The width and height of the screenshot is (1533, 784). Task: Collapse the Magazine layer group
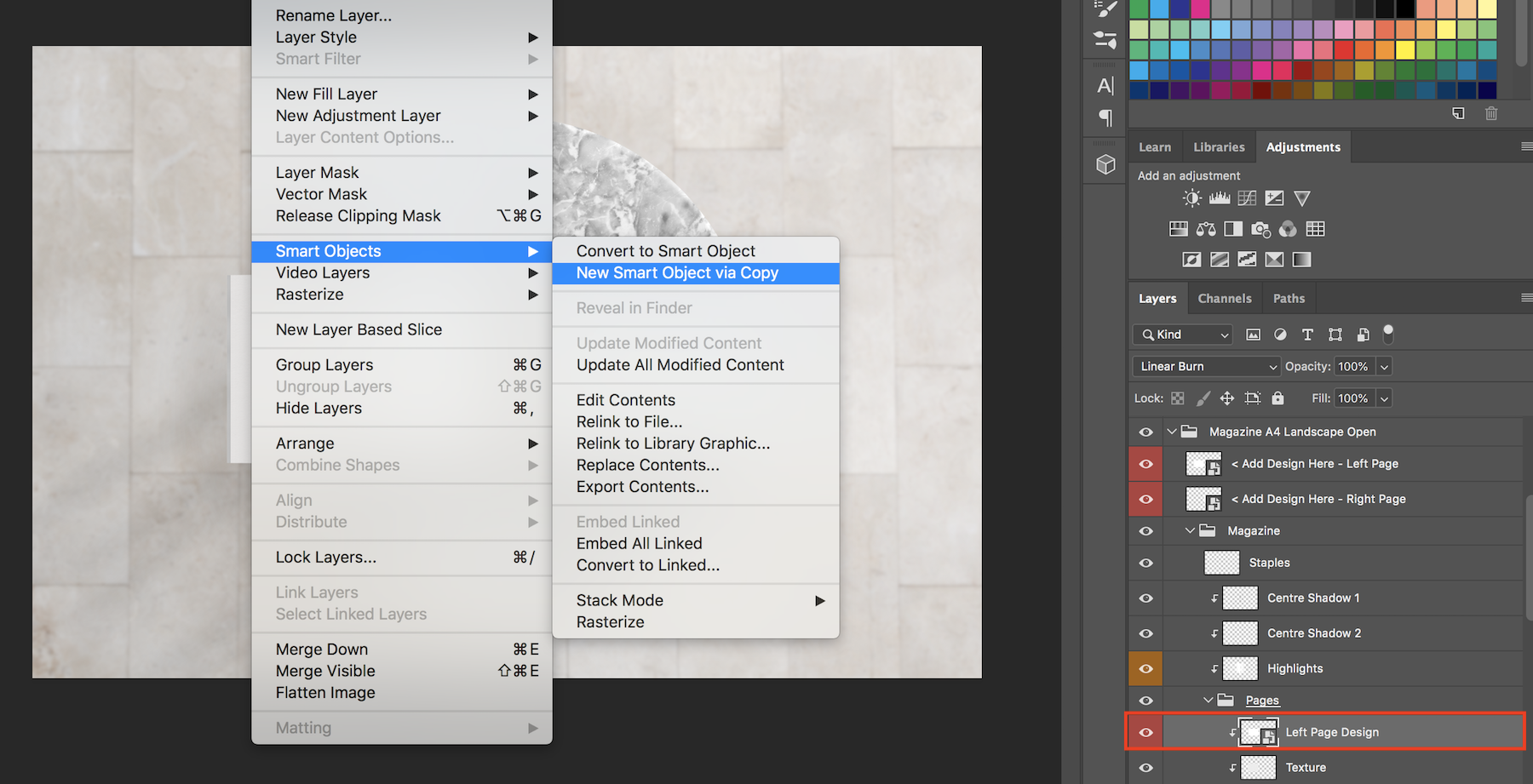1190,530
